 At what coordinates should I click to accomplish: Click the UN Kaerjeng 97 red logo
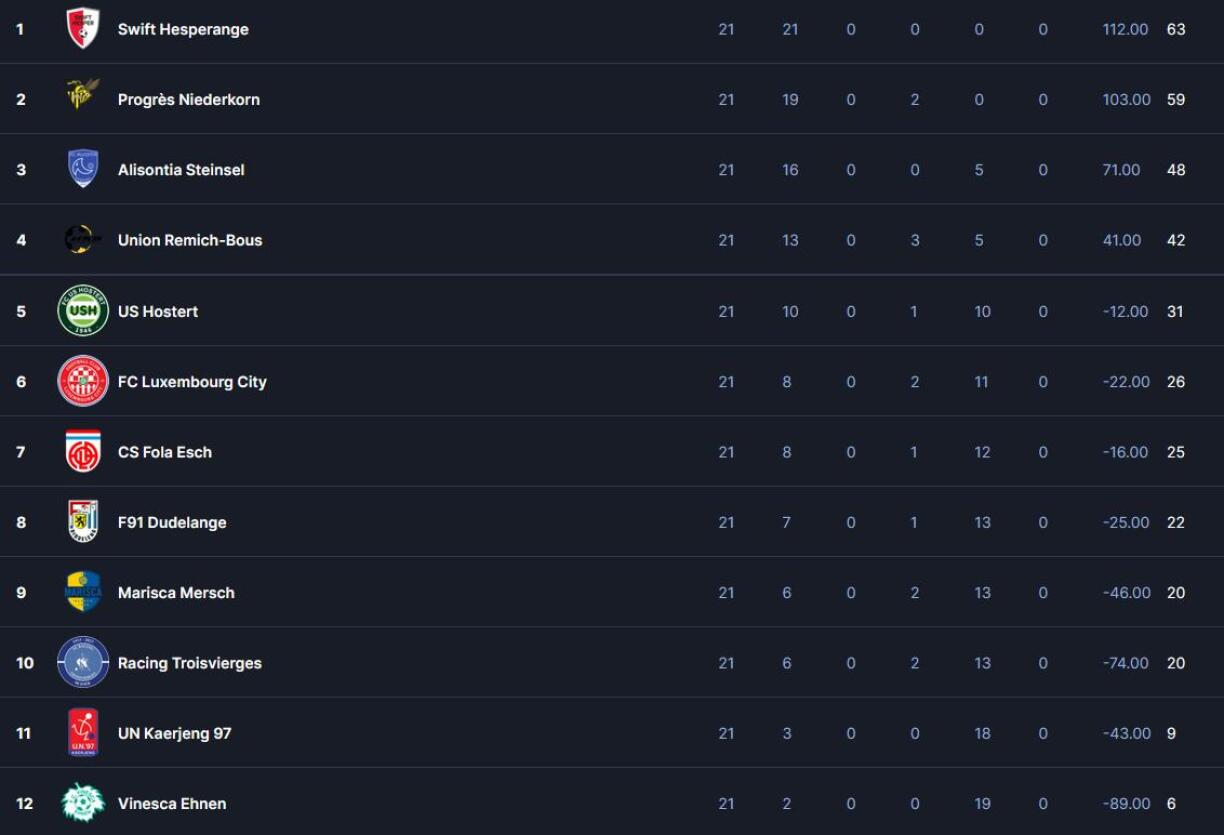coord(83,733)
